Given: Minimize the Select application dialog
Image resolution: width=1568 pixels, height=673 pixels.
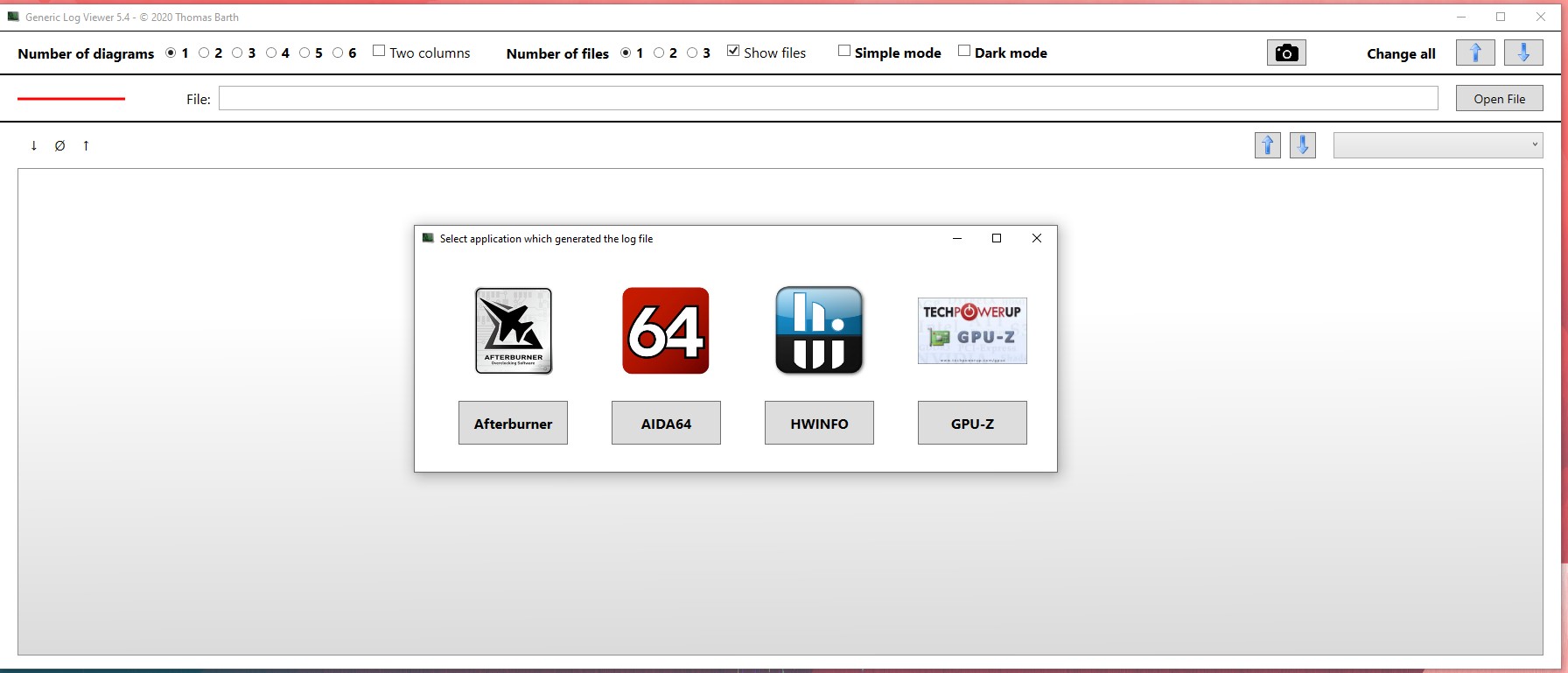Looking at the screenshot, I should click(x=957, y=238).
